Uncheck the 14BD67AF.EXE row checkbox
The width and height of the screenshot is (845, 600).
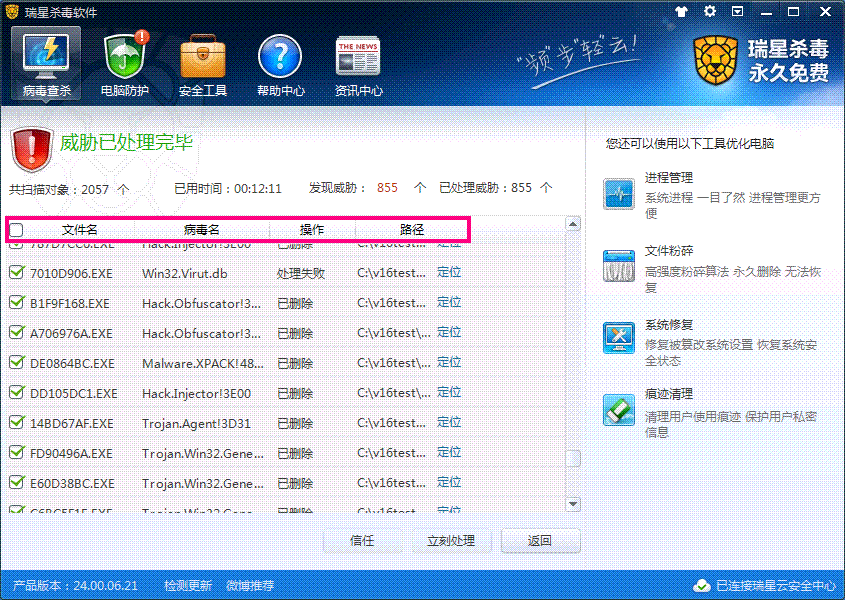tap(17, 423)
